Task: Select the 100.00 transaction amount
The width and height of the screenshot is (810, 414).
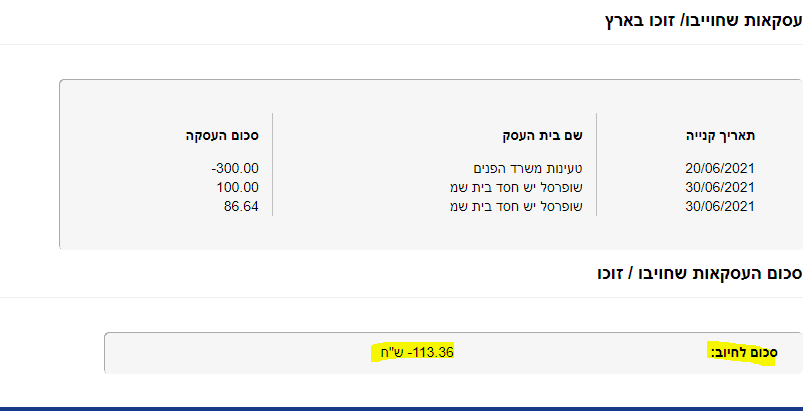Action: 238,187
